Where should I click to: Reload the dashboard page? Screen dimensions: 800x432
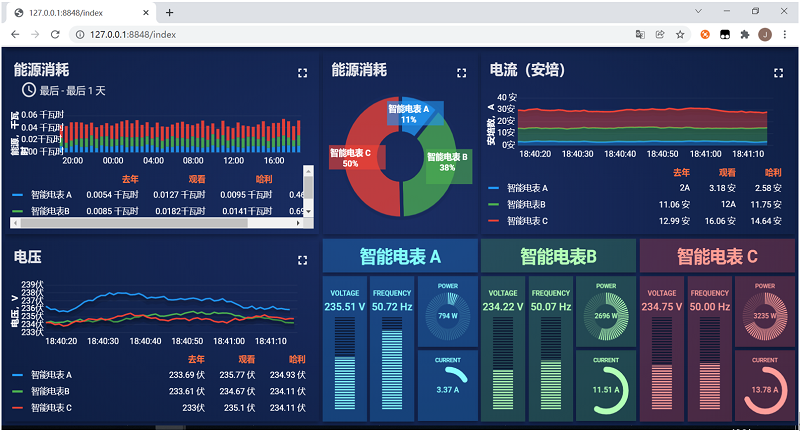57,34
